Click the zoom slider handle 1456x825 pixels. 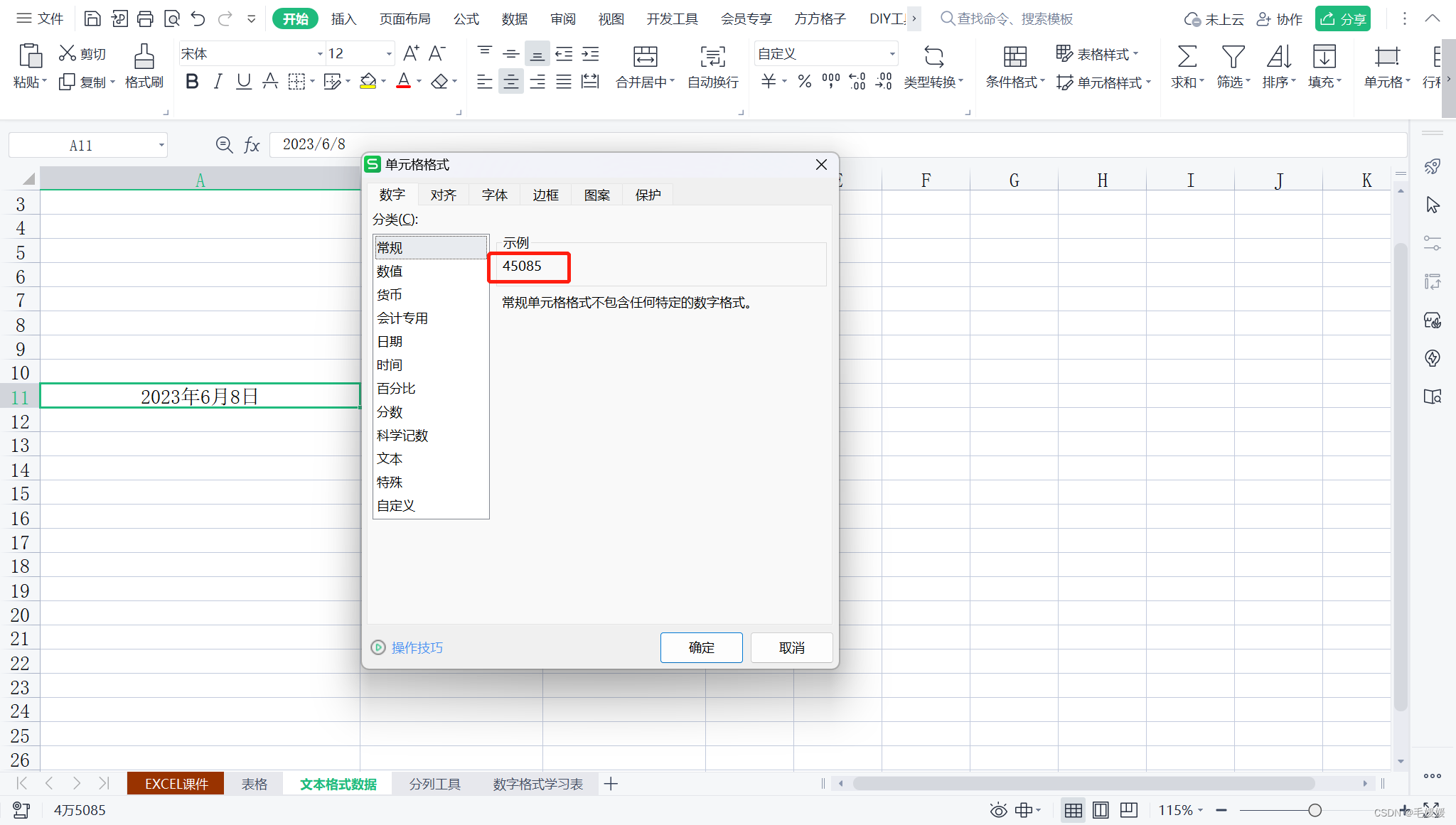pos(1315,810)
